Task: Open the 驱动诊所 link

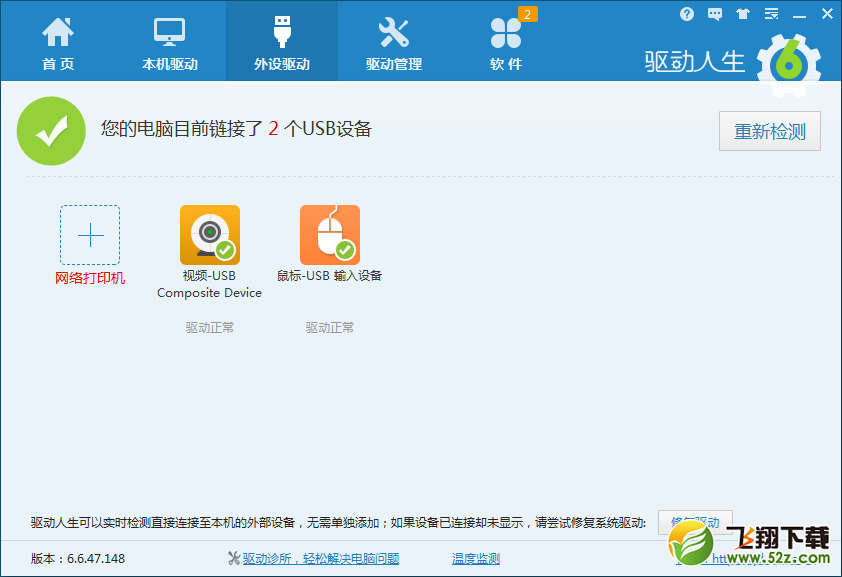Action: click(x=321, y=559)
